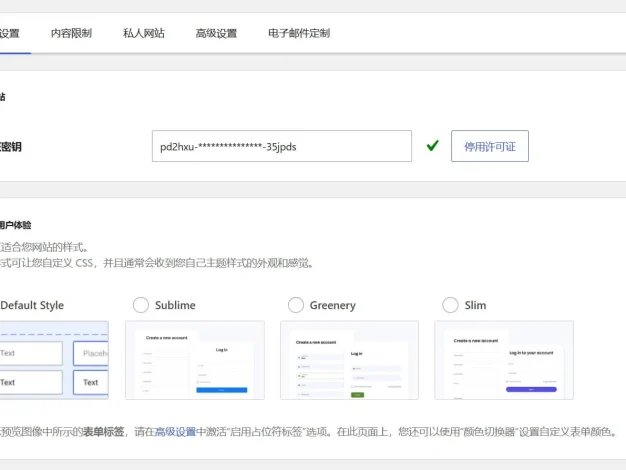Click the Slim label text
The width and height of the screenshot is (626, 470).
tap(475, 305)
